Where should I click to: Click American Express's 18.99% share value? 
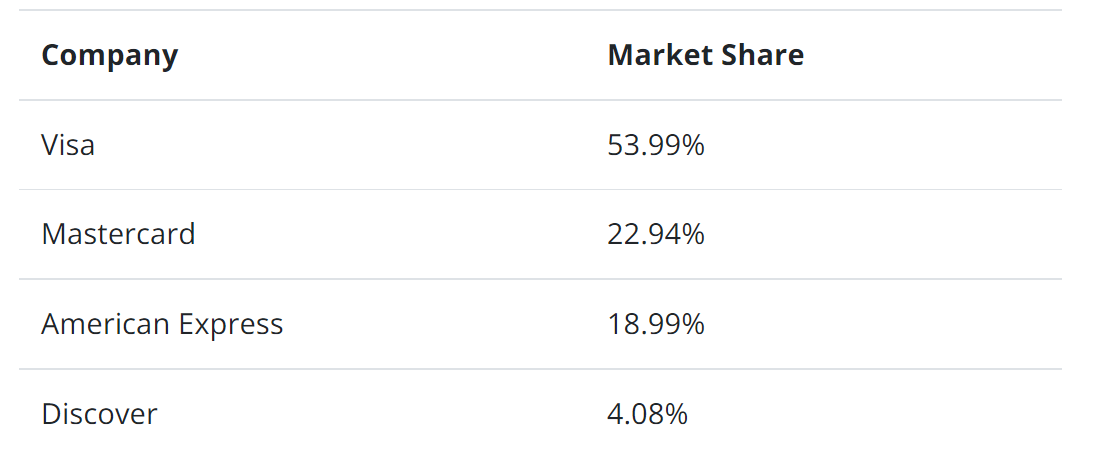pyautogui.click(x=656, y=324)
